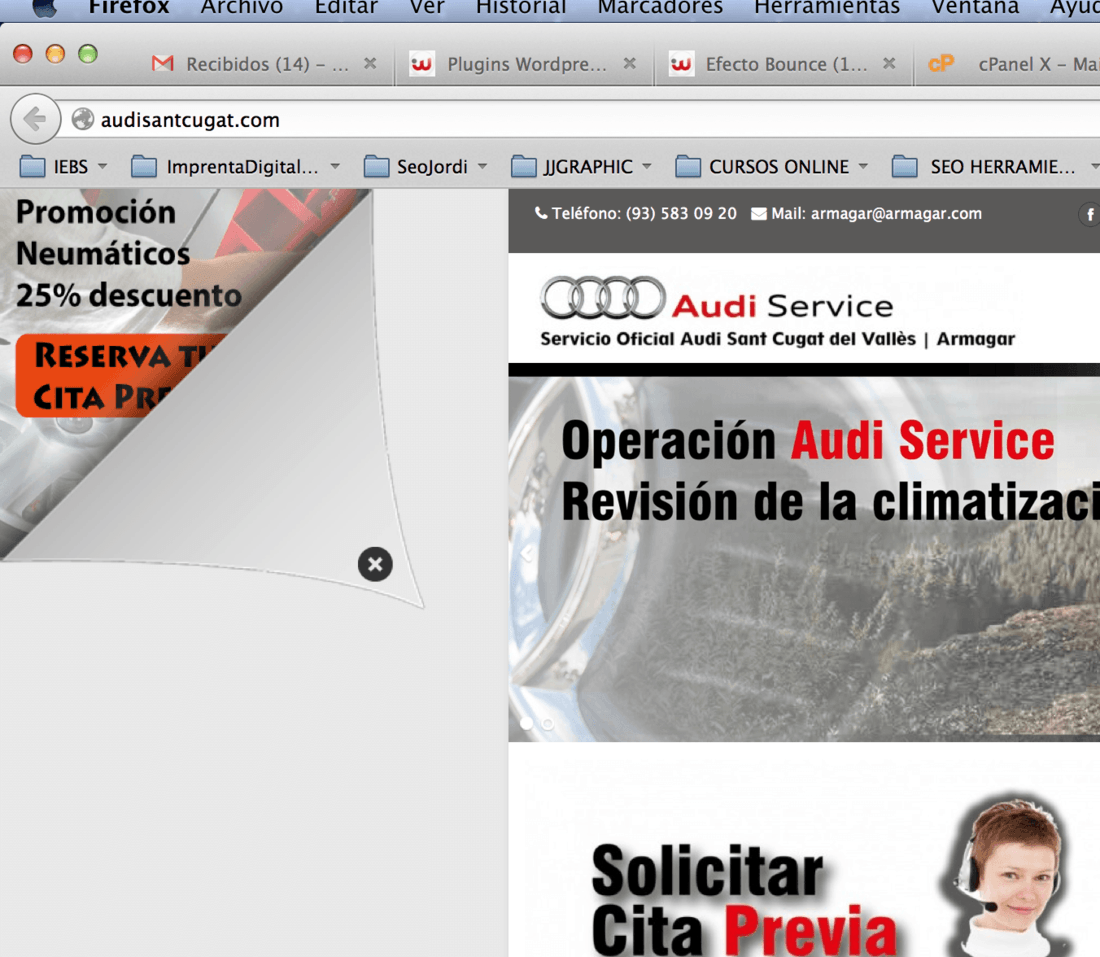Click the phone icon next to Teléfono

coord(541,213)
